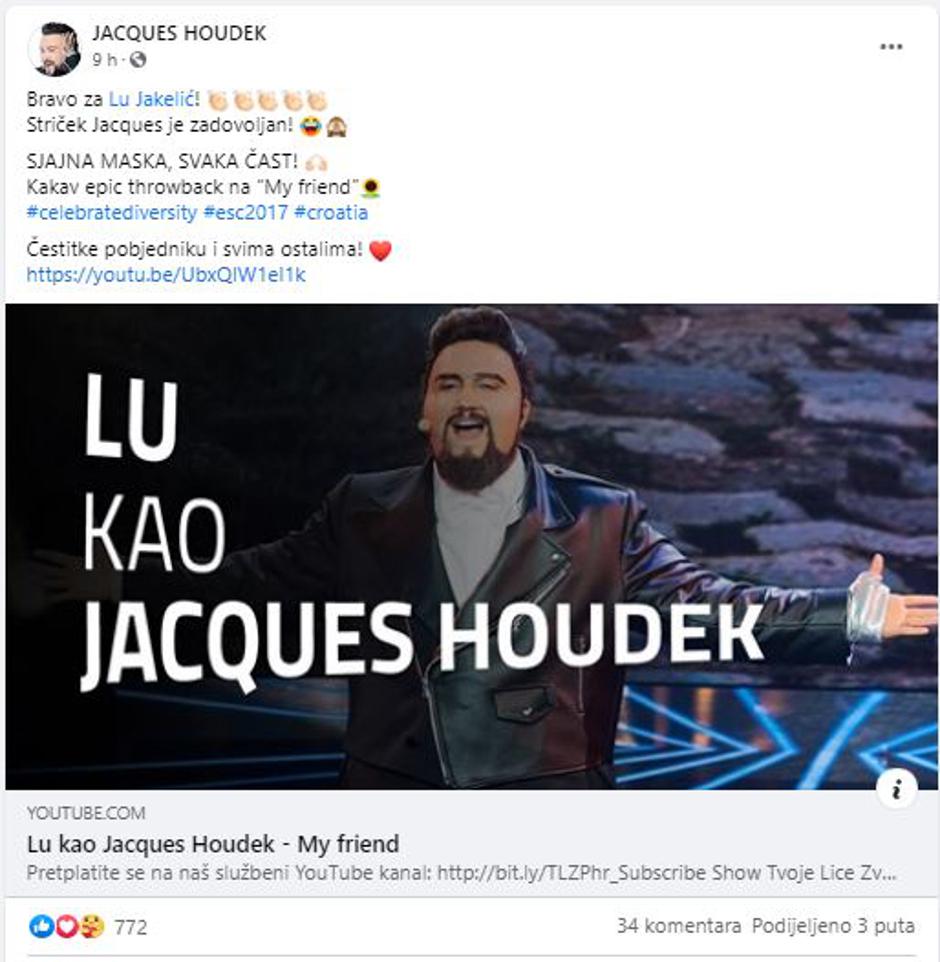Click the 9 h post timestamp
Screen dimensions: 940x962
104,60
